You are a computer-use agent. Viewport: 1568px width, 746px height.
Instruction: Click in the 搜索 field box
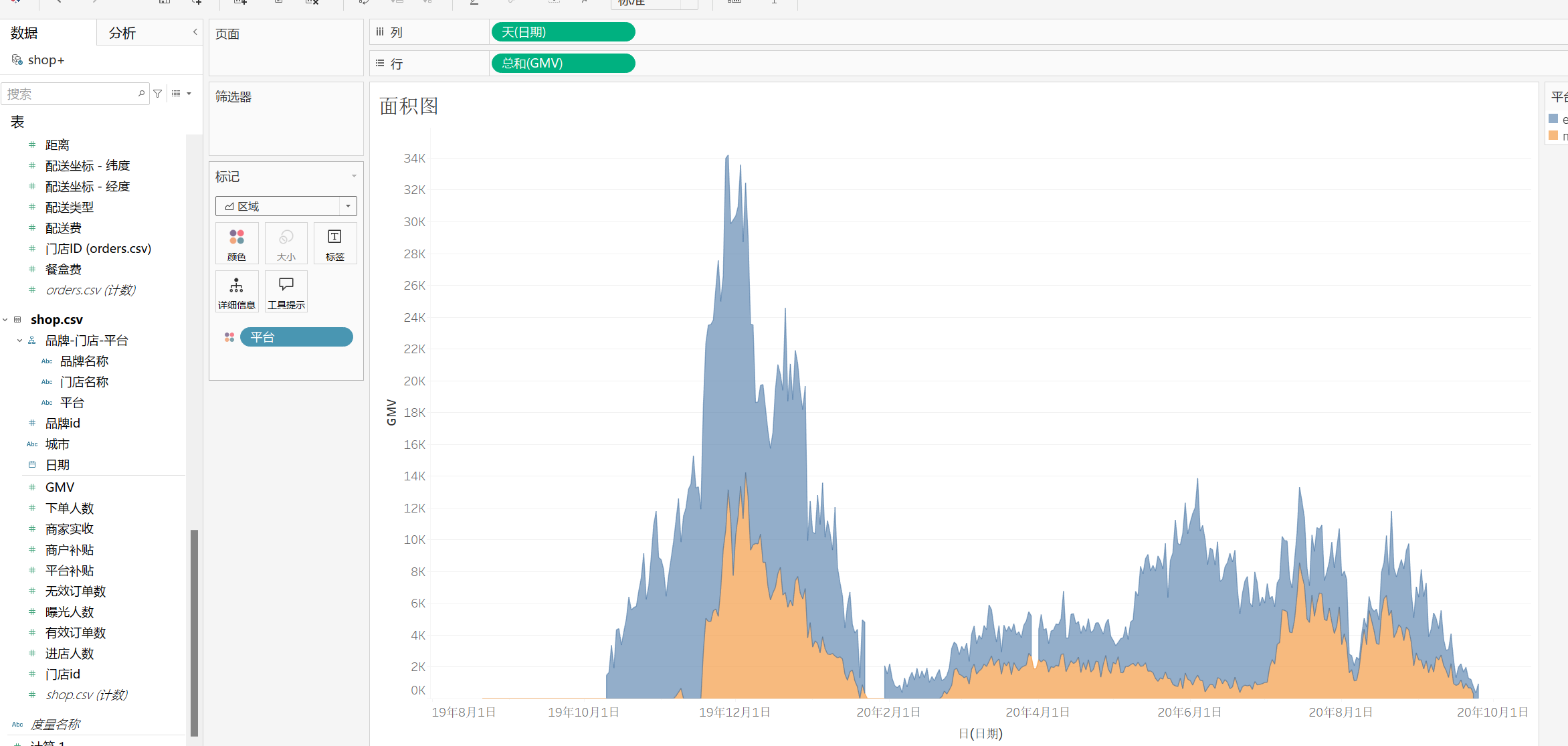click(67, 94)
